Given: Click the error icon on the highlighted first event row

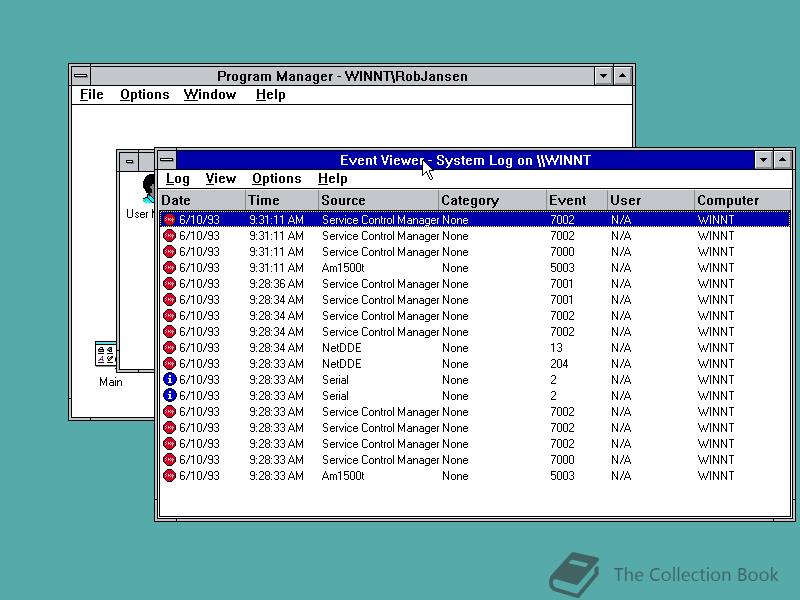Looking at the screenshot, I should coord(169,220).
